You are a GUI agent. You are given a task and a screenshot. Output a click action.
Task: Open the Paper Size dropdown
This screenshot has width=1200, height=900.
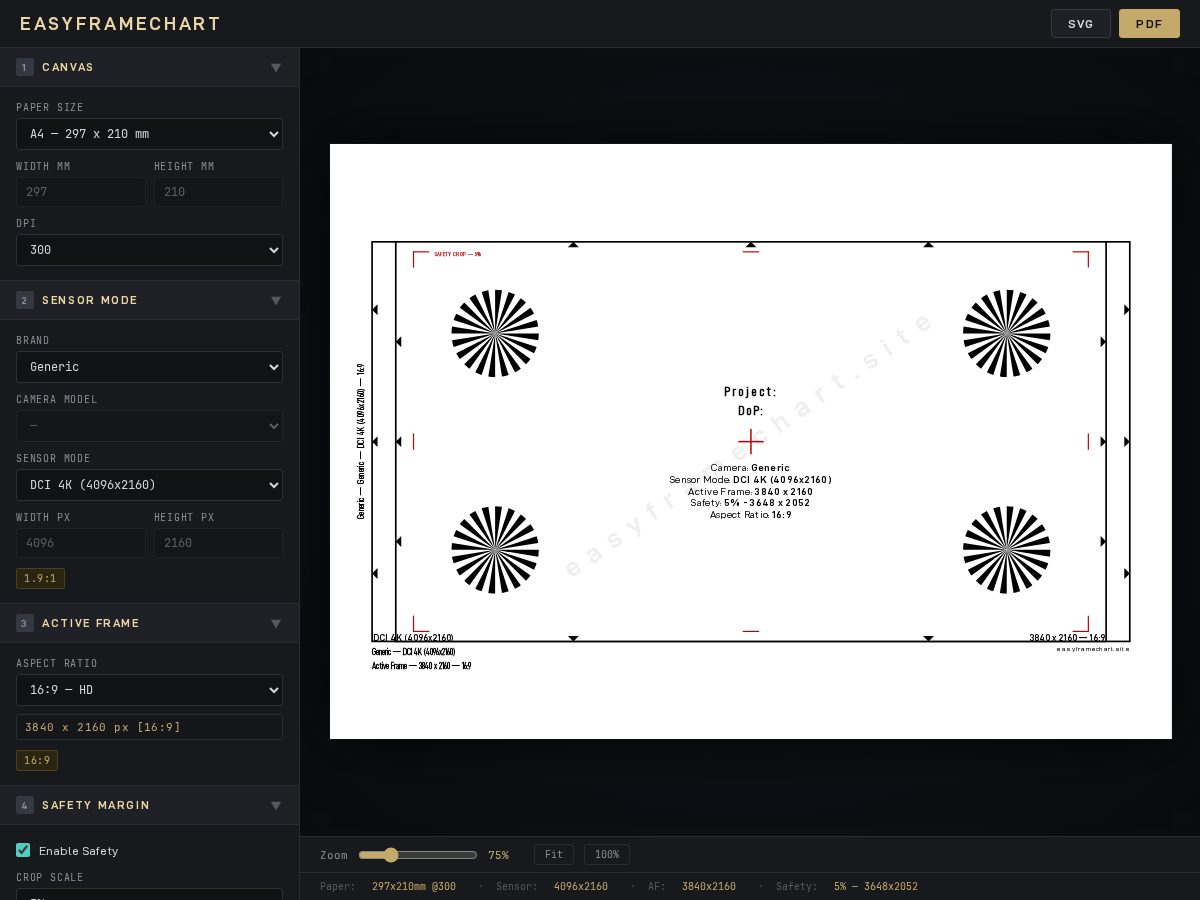pos(149,134)
